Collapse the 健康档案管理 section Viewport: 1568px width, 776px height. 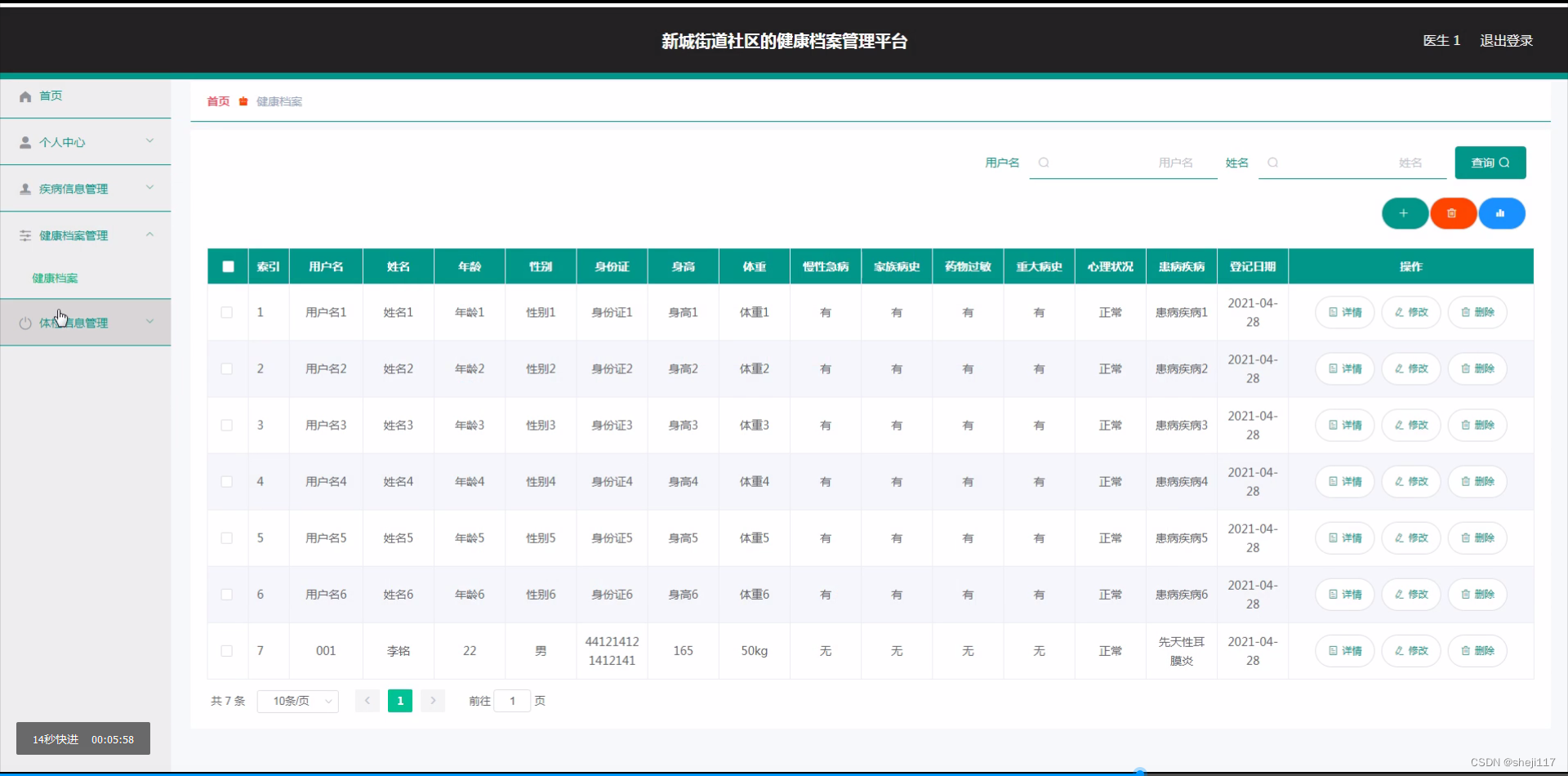150,234
